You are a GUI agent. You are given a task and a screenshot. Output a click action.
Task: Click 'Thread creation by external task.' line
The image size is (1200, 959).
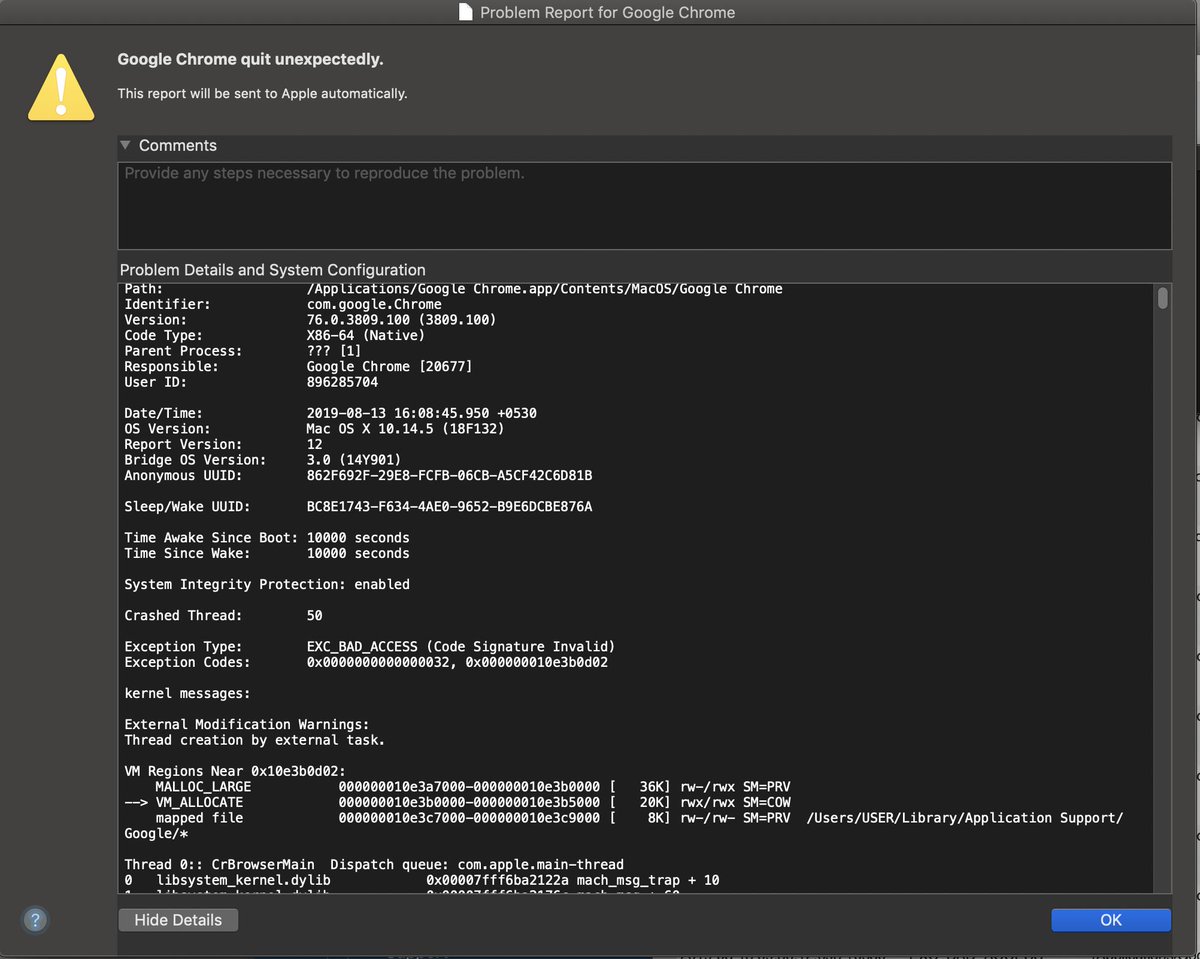point(255,740)
